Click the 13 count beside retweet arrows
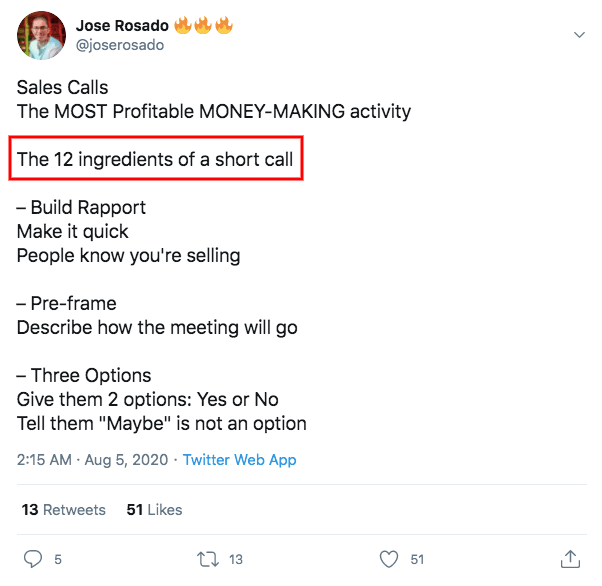The height and width of the screenshot is (586, 602). tap(236, 560)
